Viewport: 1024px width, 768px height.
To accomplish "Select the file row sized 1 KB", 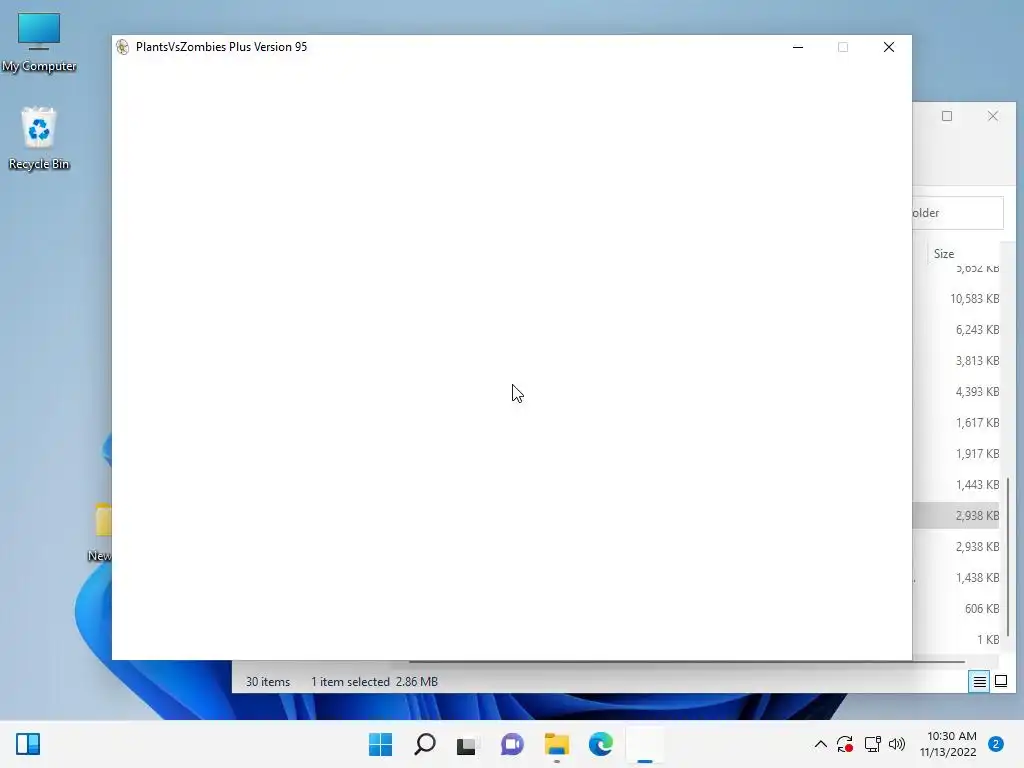I will point(956,639).
